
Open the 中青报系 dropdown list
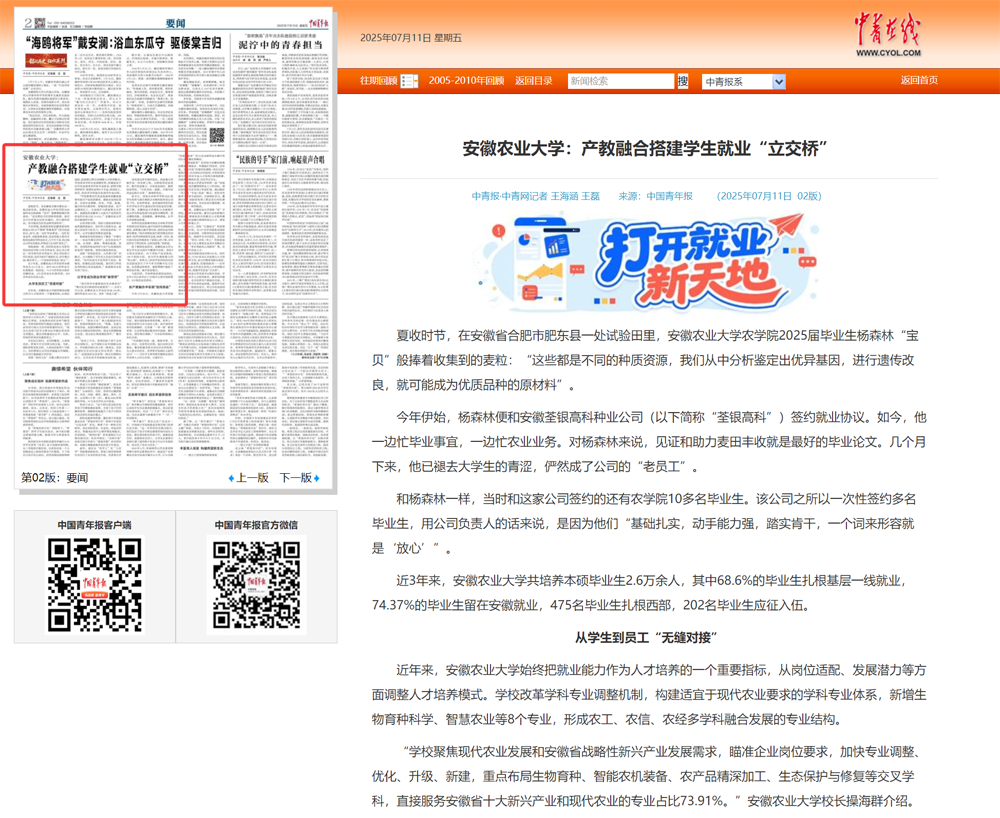[743, 81]
